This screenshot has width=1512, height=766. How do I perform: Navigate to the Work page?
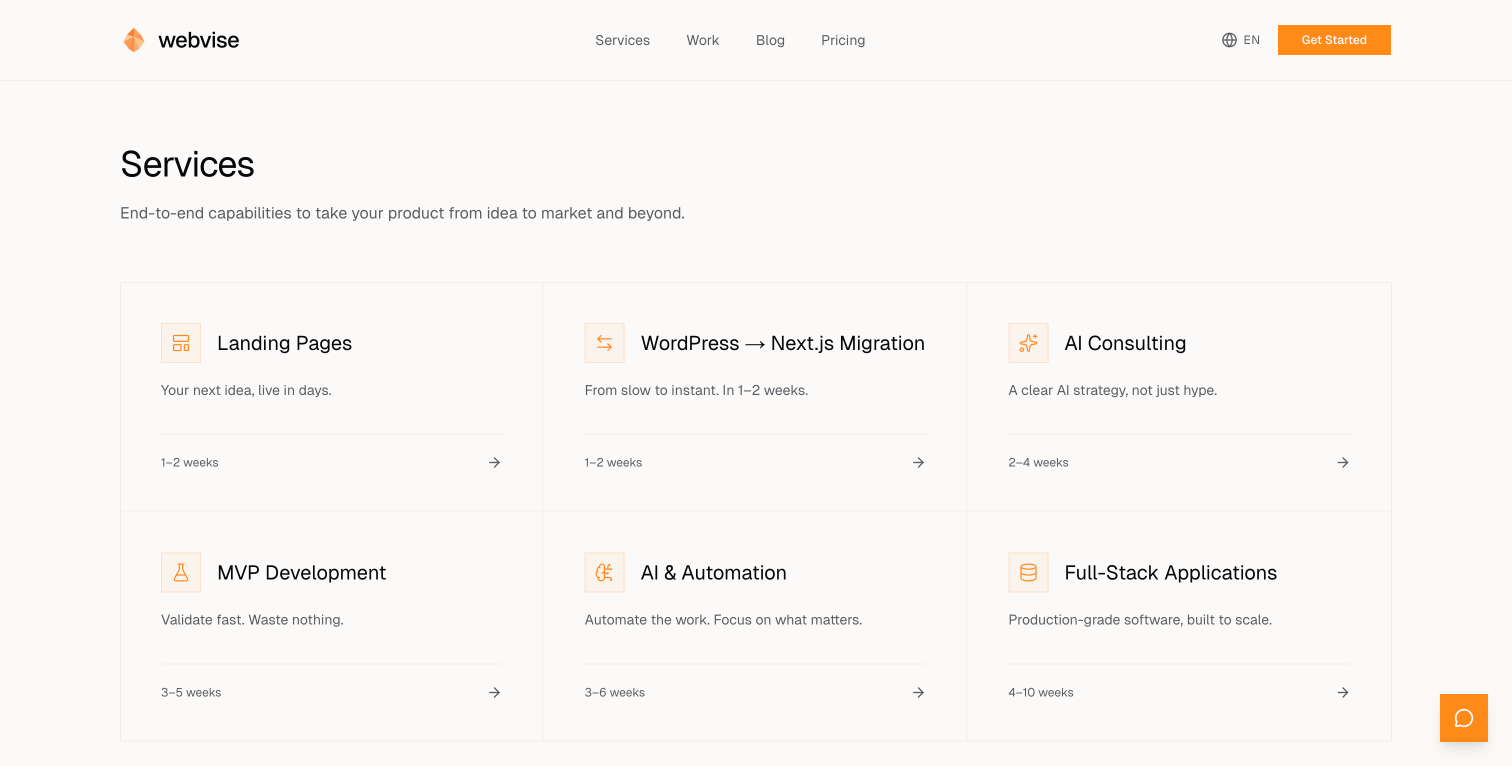[702, 40]
